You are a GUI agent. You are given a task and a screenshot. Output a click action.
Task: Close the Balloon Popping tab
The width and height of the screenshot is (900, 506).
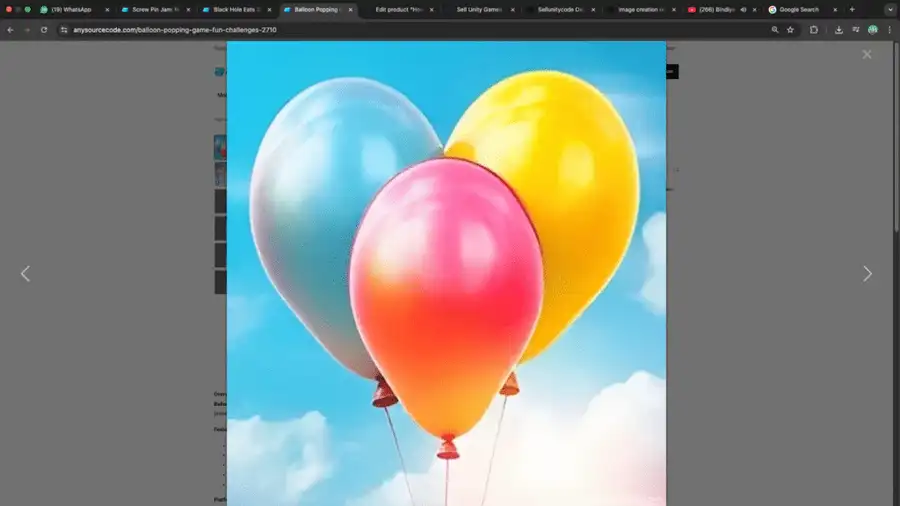click(x=349, y=9)
